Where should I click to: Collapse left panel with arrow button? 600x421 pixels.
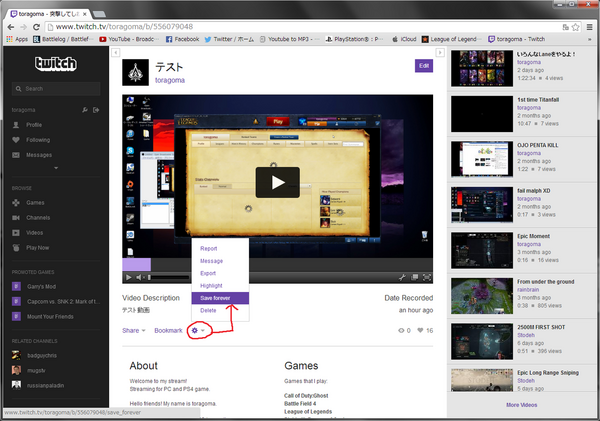pyautogui.click(x=116, y=52)
